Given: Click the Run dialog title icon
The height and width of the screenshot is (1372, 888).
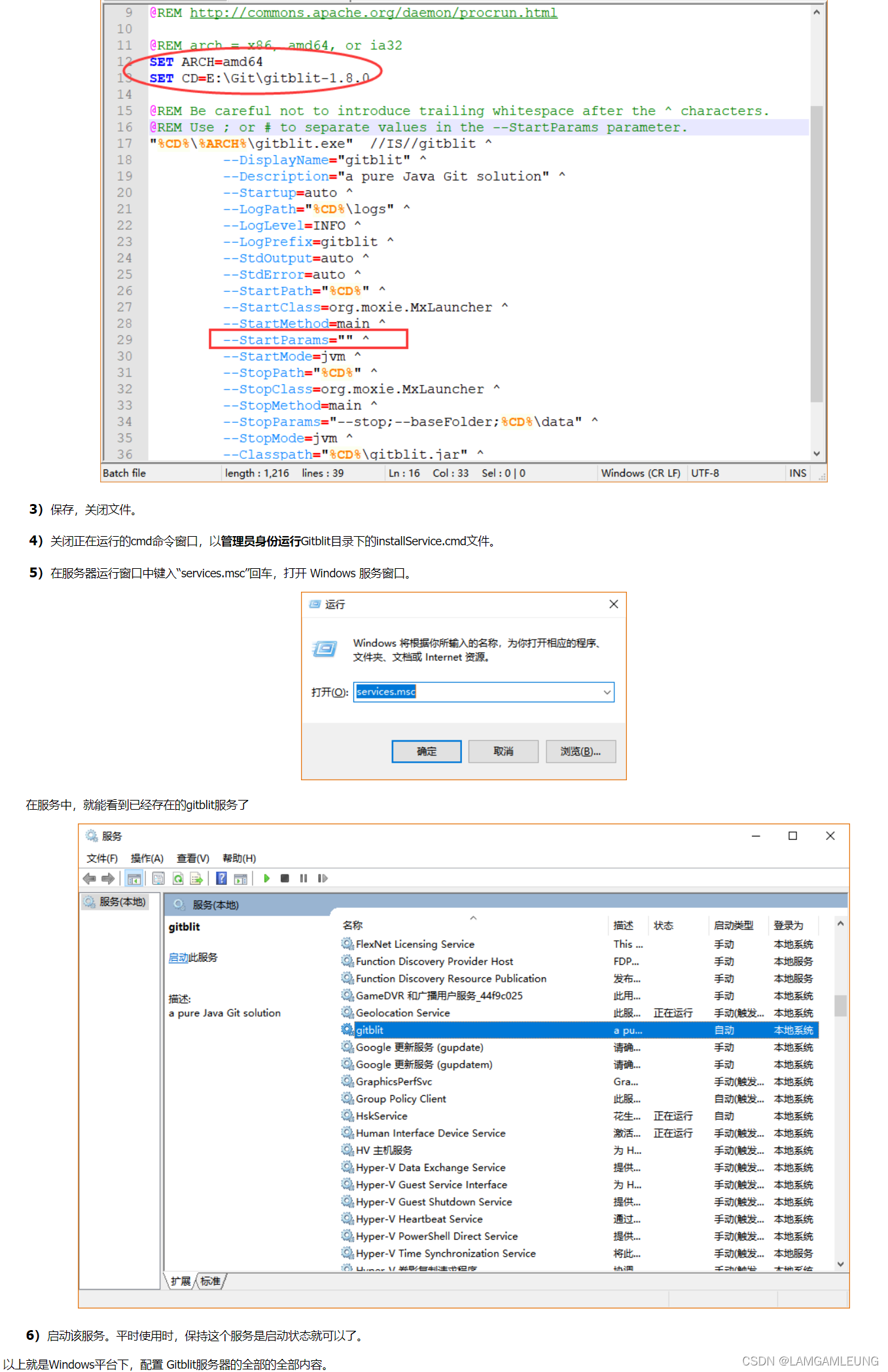Looking at the screenshot, I should (x=315, y=604).
